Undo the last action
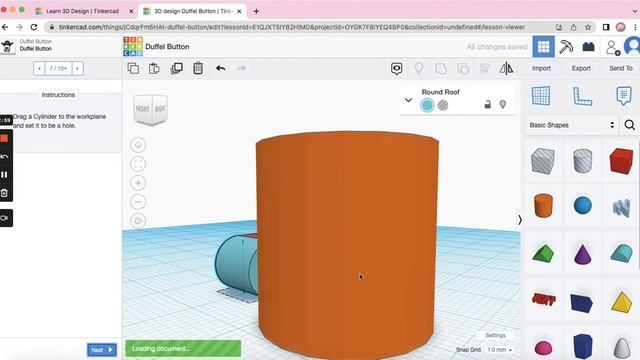The width and height of the screenshot is (640, 360). (220, 68)
